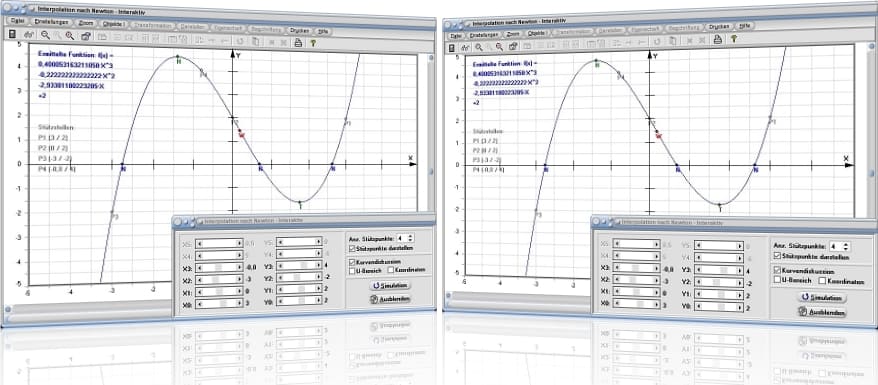Click grayed copy icon in right window toolbar

[x=672, y=41]
